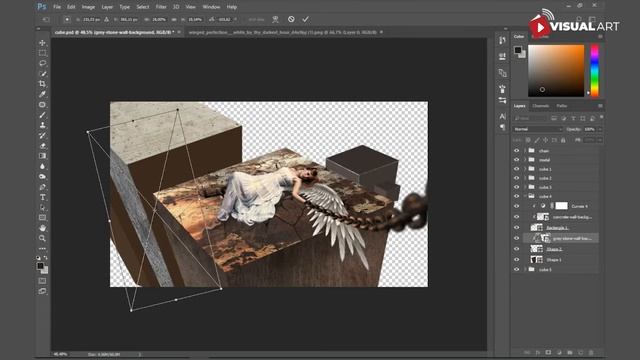The height and width of the screenshot is (360, 640).
Task: Pick a color in the Color panel field
Action: coord(556,71)
